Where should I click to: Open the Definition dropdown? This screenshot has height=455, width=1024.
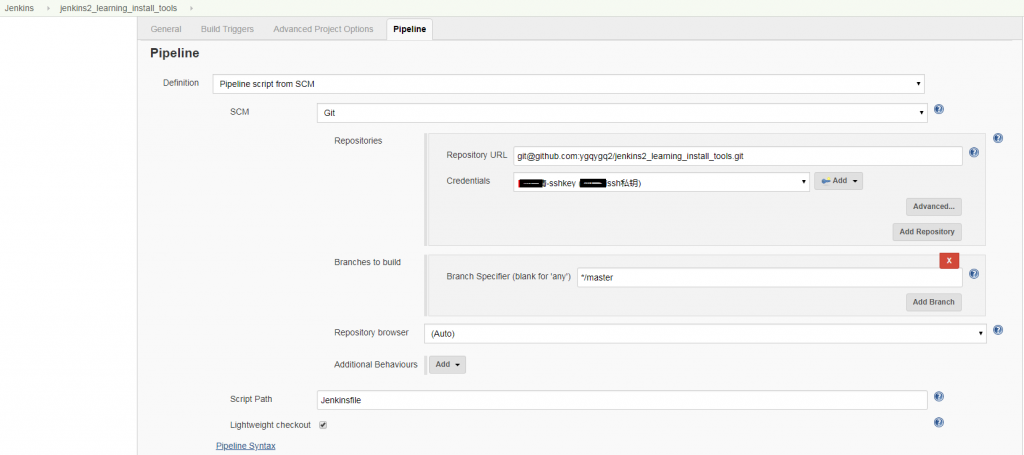point(568,84)
